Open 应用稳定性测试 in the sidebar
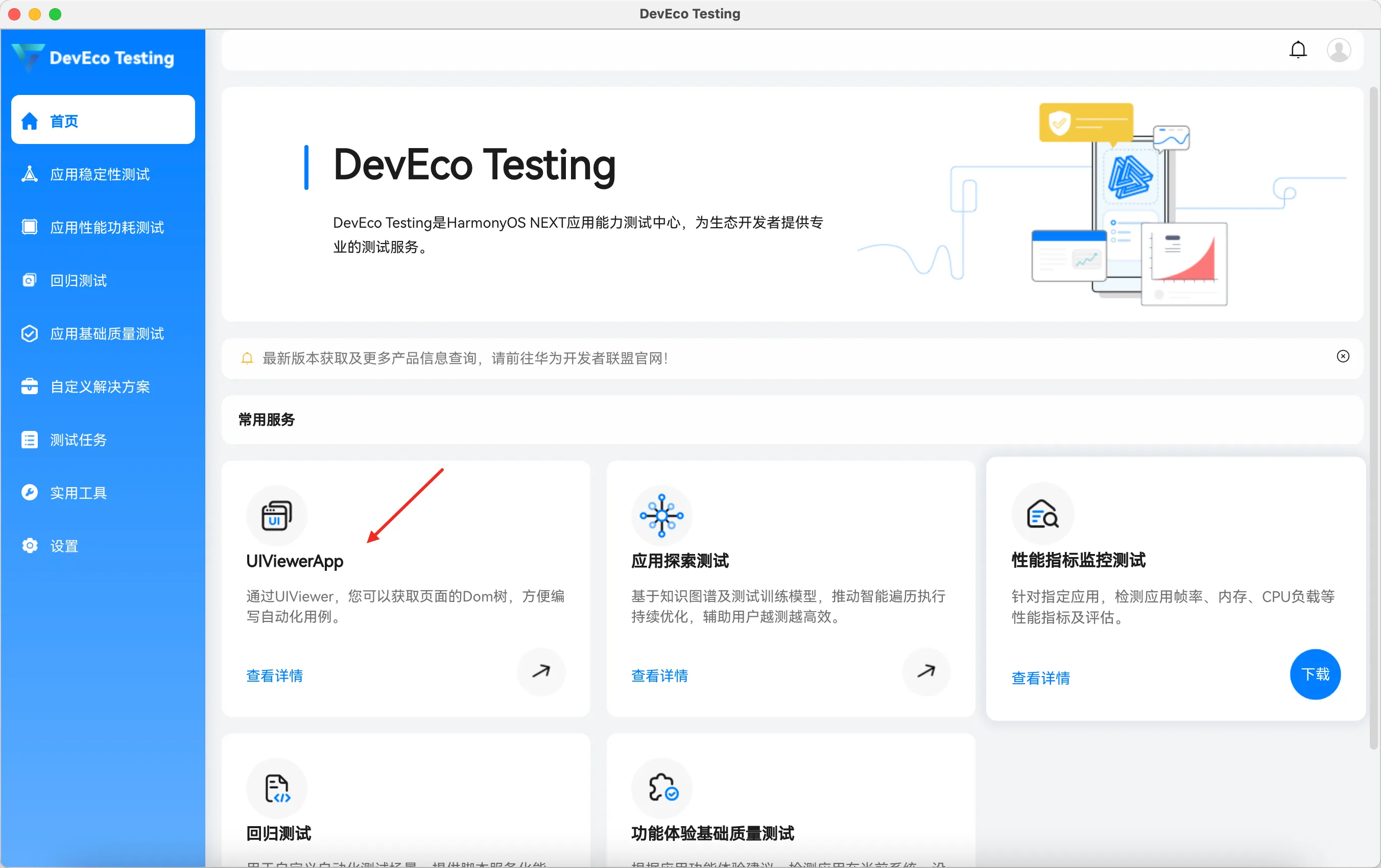1381x868 pixels. [x=100, y=174]
